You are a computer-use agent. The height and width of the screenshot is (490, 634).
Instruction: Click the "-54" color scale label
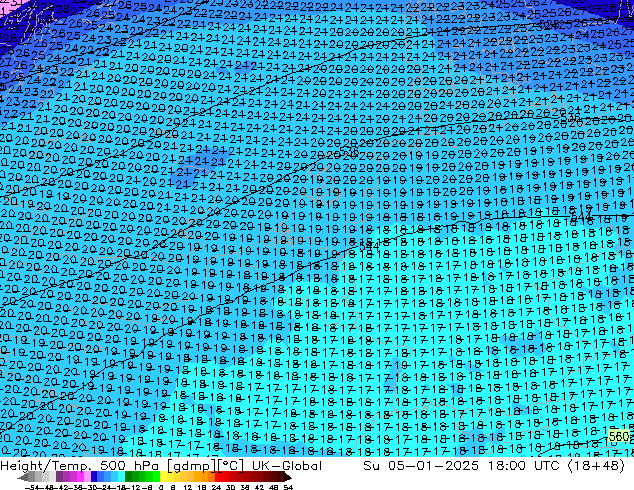[x=32, y=487]
